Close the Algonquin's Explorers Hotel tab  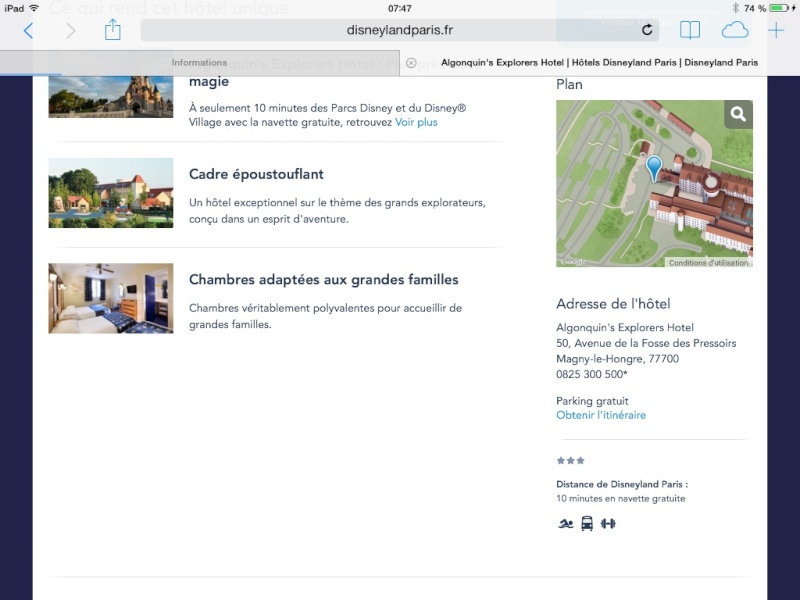[411, 63]
